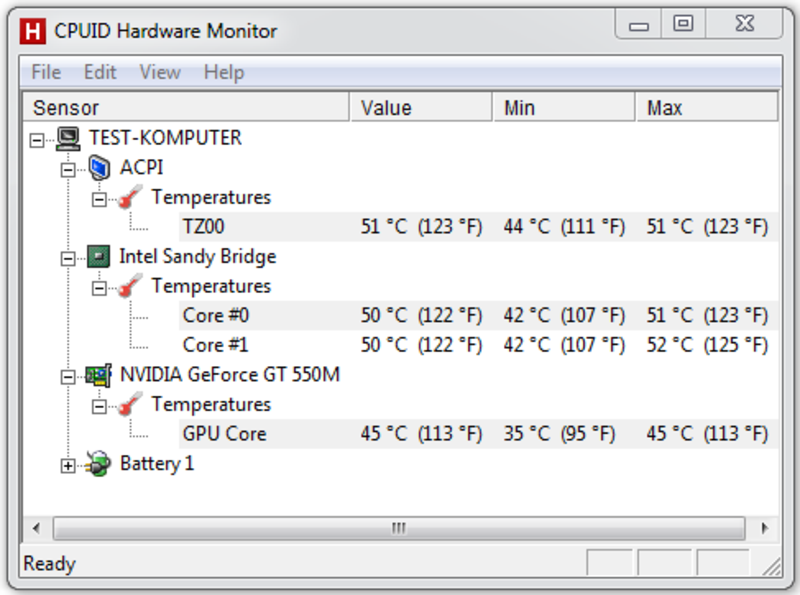Minimize the Hardware Monitor window
The image size is (800, 595).
point(638,24)
